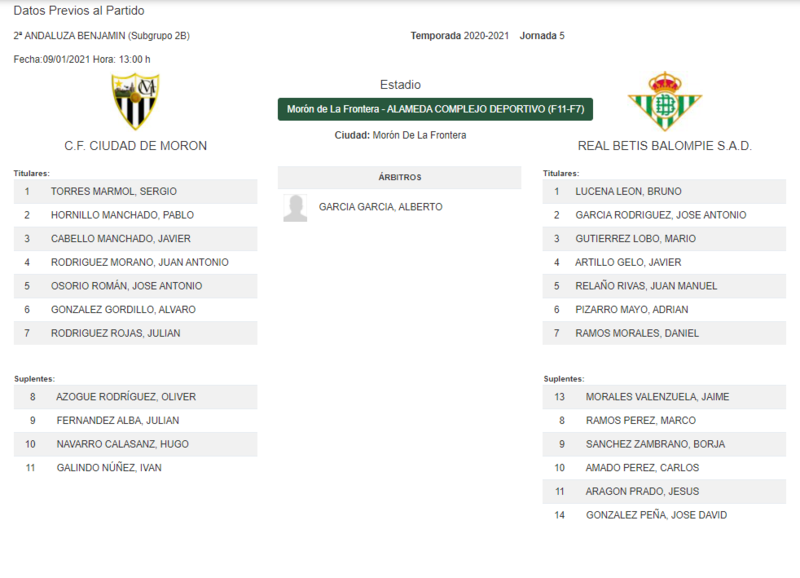The image size is (800, 578).
Task: Click the ÁRBITROS section header
Action: click(x=399, y=177)
